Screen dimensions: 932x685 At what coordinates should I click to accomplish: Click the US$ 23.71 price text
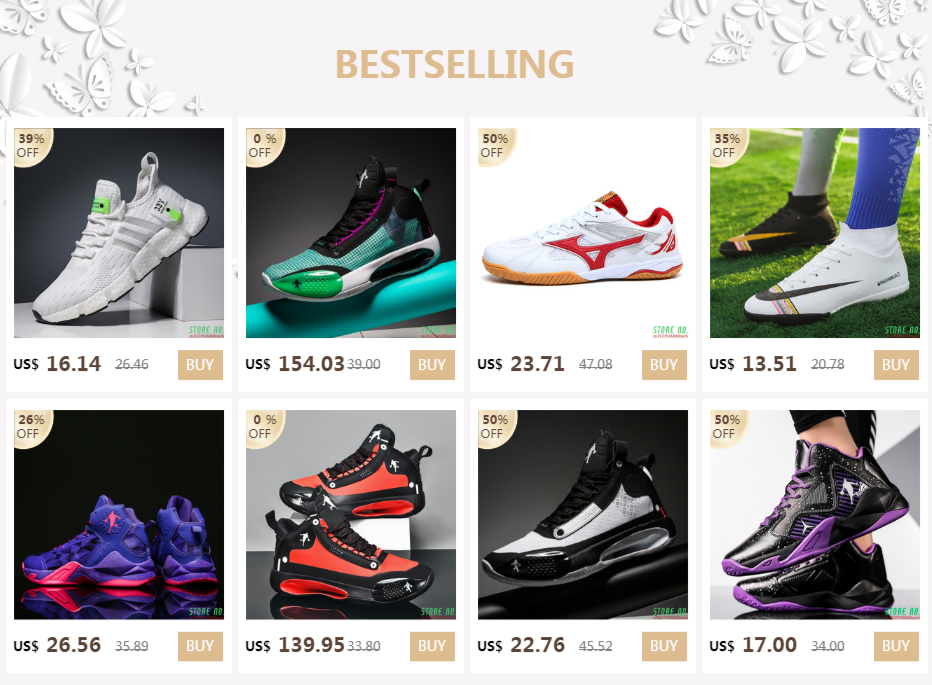521,364
